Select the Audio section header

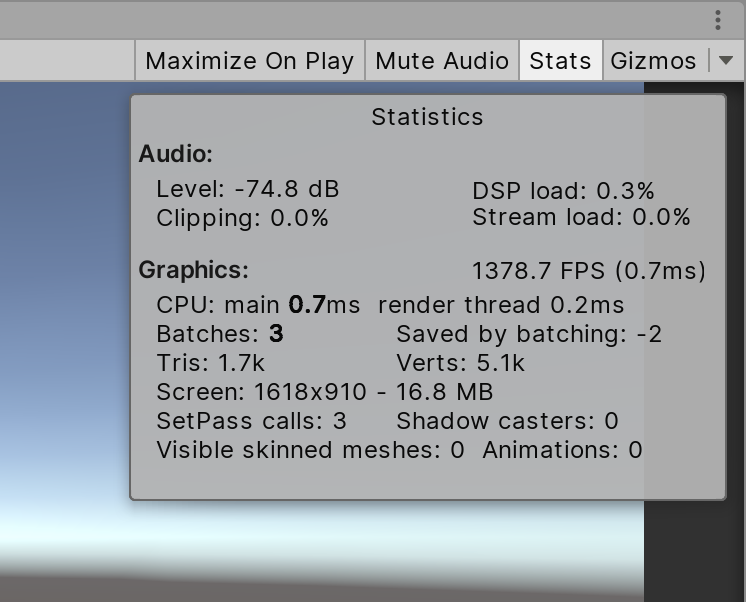tap(176, 155)
